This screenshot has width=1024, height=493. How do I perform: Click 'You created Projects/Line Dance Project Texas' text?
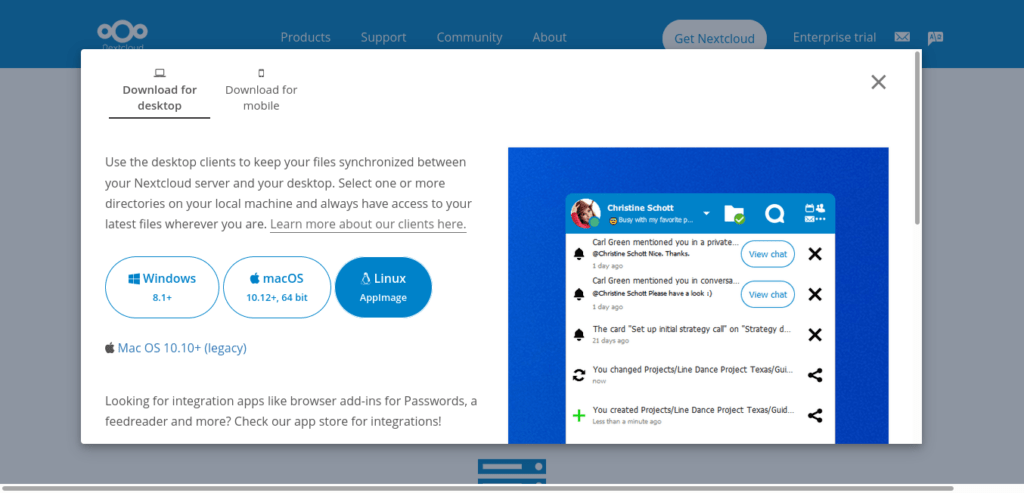(694, 410)
